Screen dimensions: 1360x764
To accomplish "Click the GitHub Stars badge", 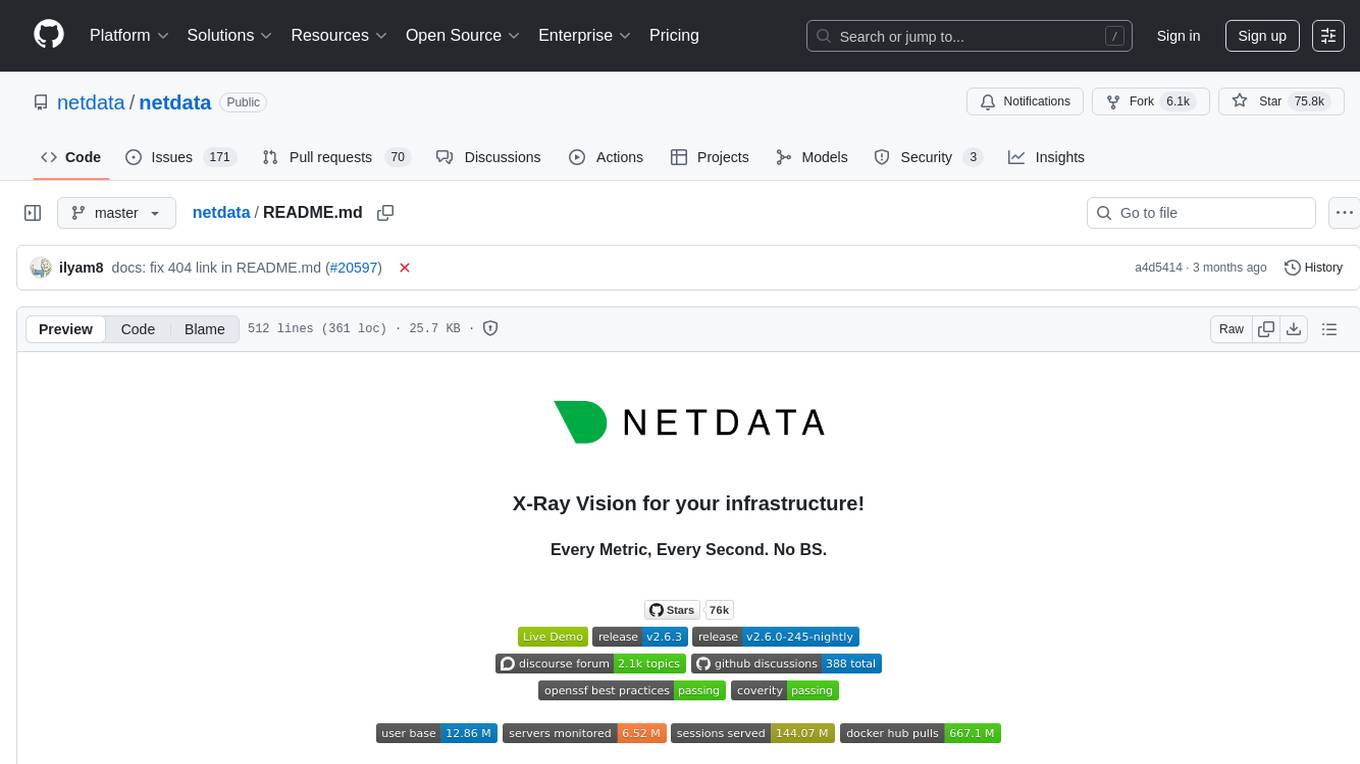I will [672, 610].
